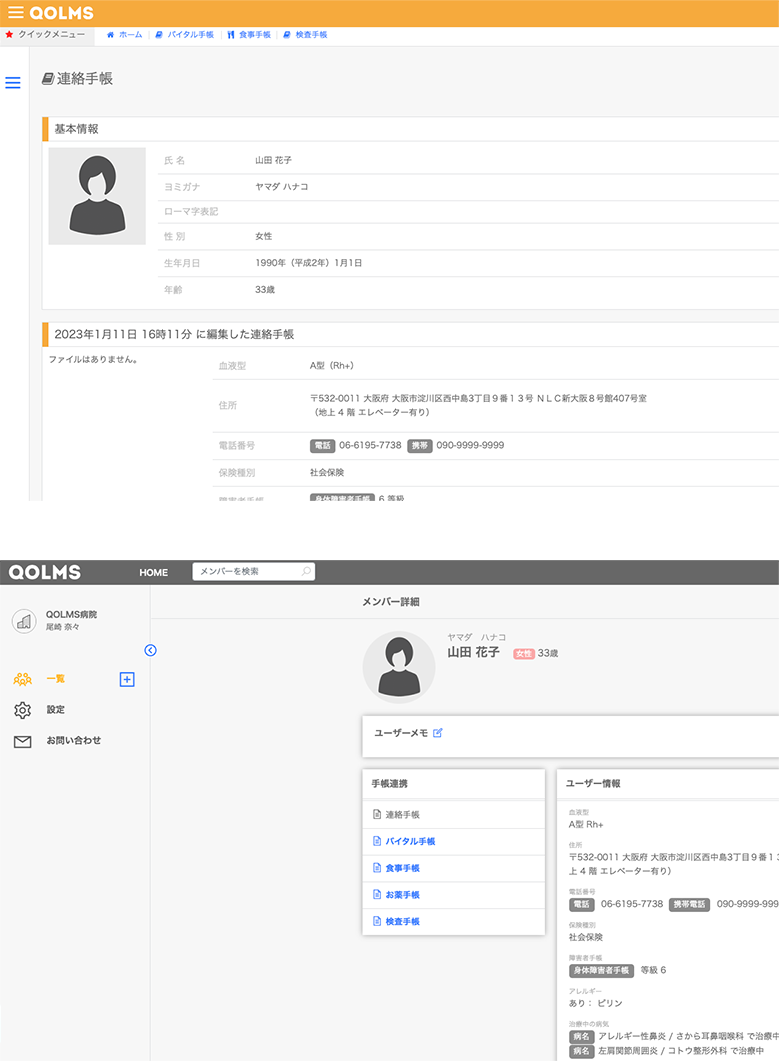The height and width of the screenshot is (1061, 779).
Task: Collapse sidebar with the blue chevron arrow
Action: 150,650
